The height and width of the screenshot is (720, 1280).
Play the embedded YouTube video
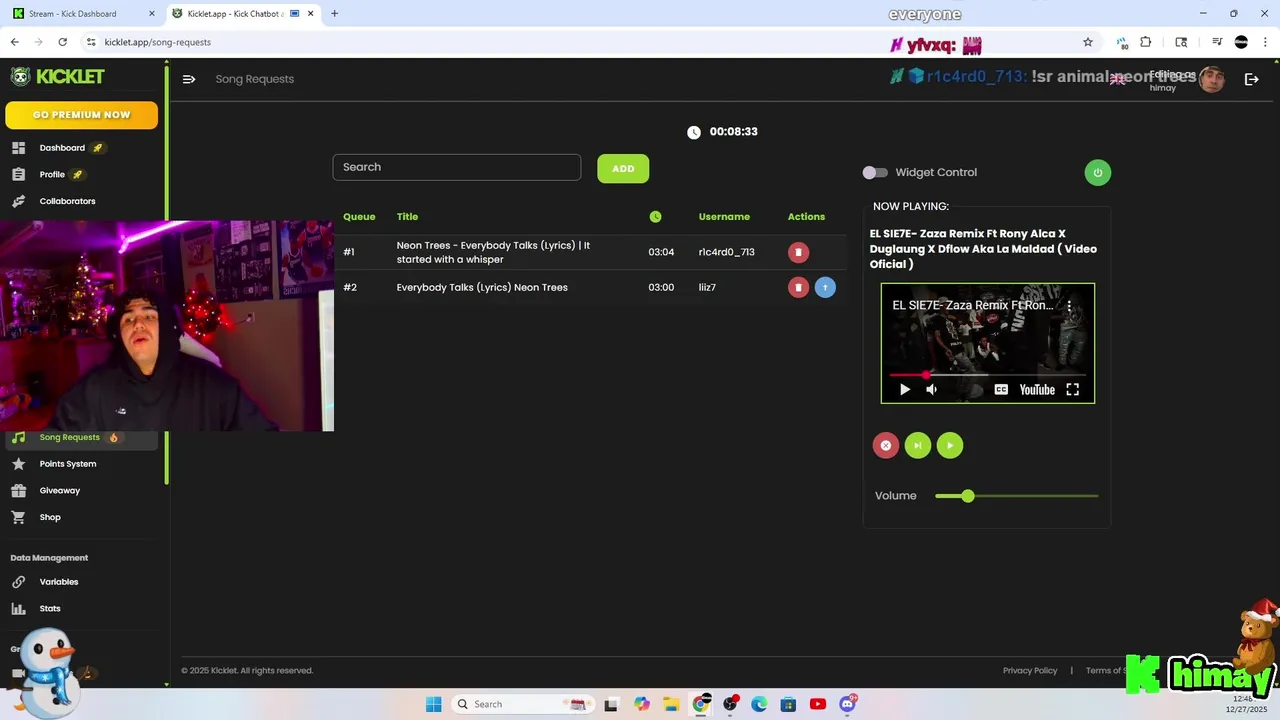pos(905,390)
